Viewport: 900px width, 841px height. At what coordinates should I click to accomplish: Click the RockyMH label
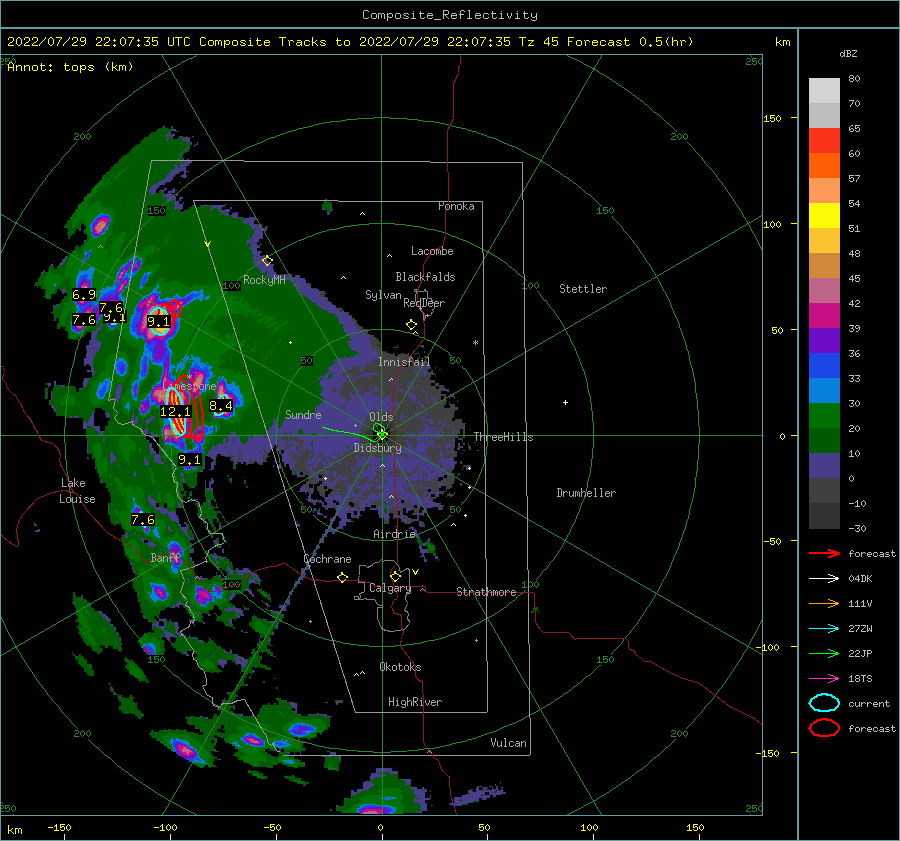click(264, 280)
